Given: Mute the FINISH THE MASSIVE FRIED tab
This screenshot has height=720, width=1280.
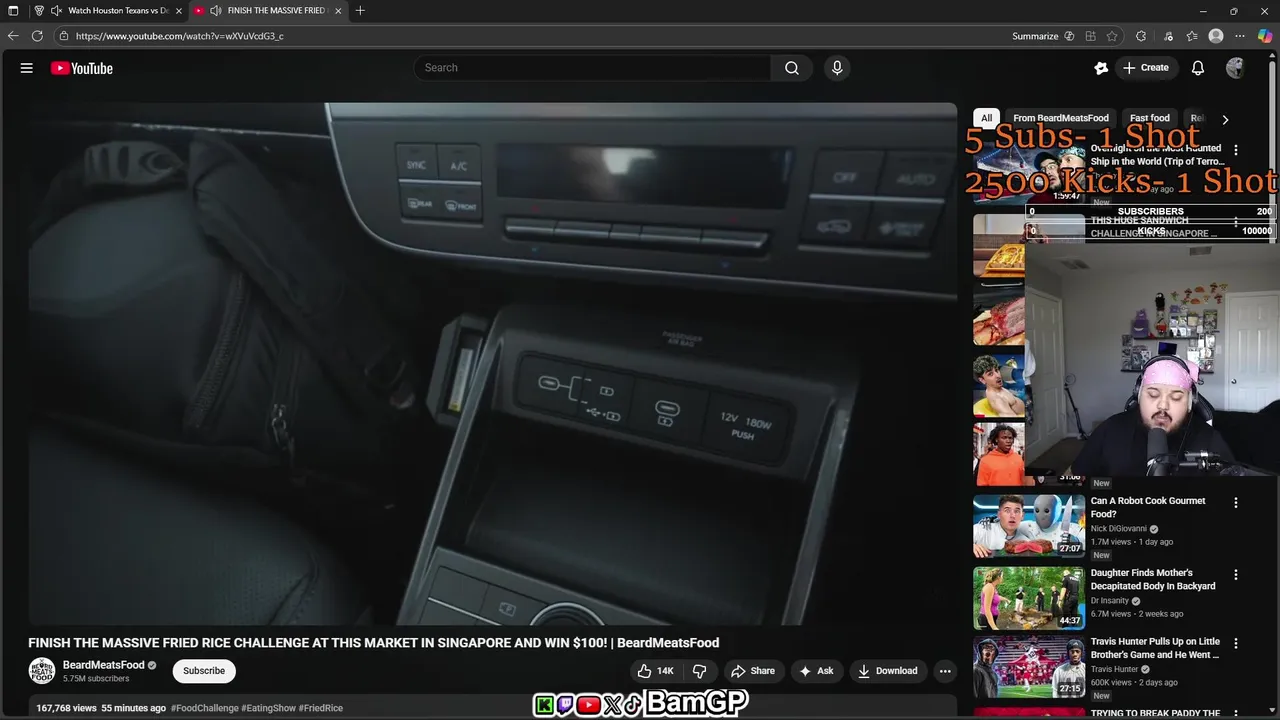Looking at the screenshot, I should [215, 11].
